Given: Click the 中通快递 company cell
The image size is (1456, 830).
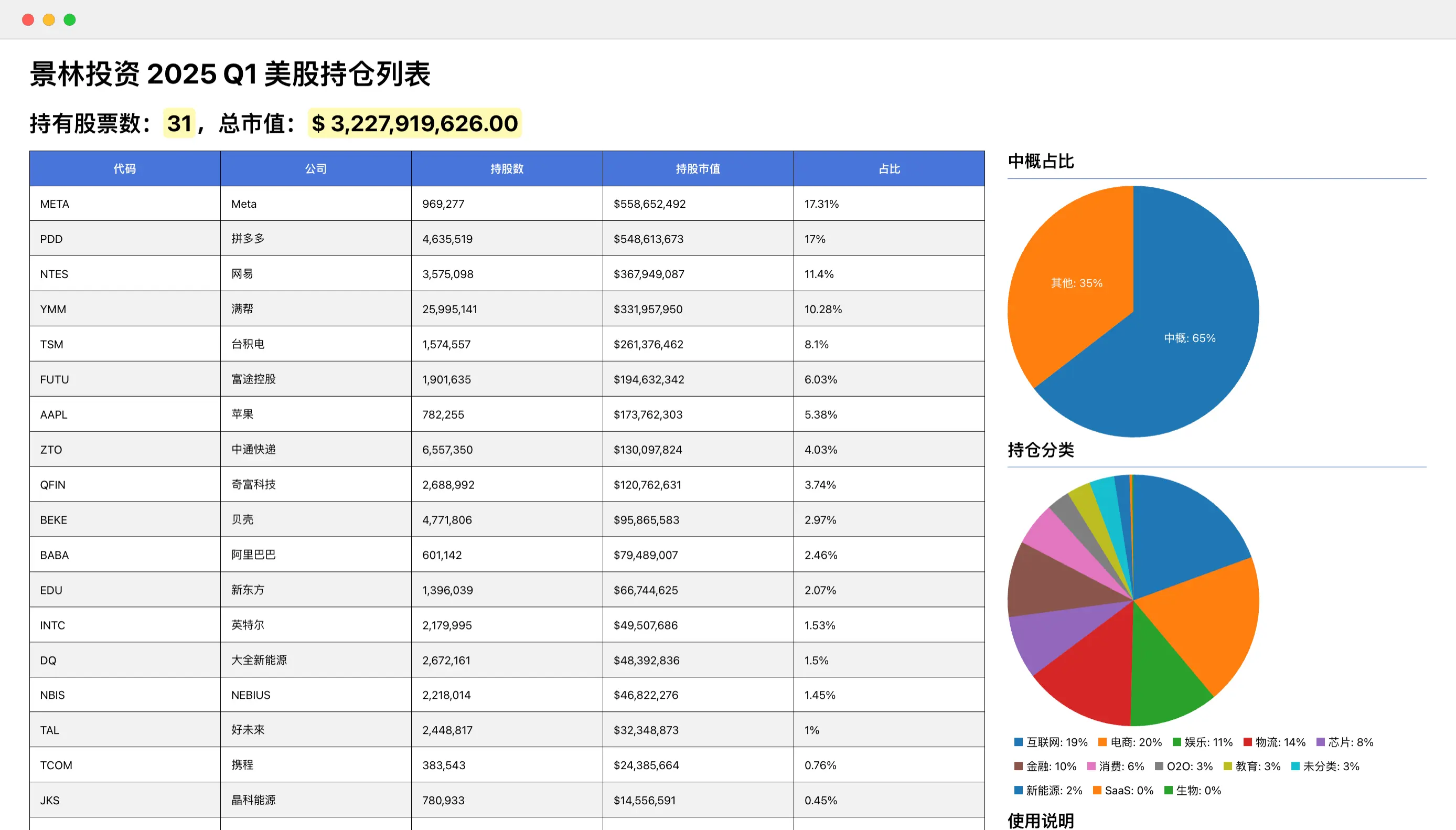Looking at the screenshot, I should (316, 449).
